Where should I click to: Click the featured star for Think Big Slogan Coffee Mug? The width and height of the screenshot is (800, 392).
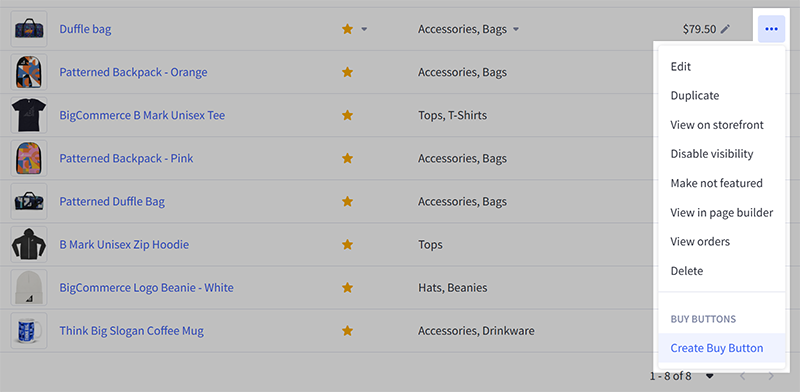347,331
